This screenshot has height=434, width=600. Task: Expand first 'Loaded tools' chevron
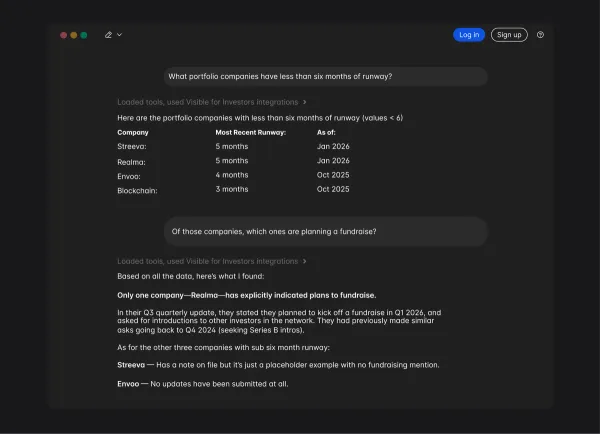[305, 102]
